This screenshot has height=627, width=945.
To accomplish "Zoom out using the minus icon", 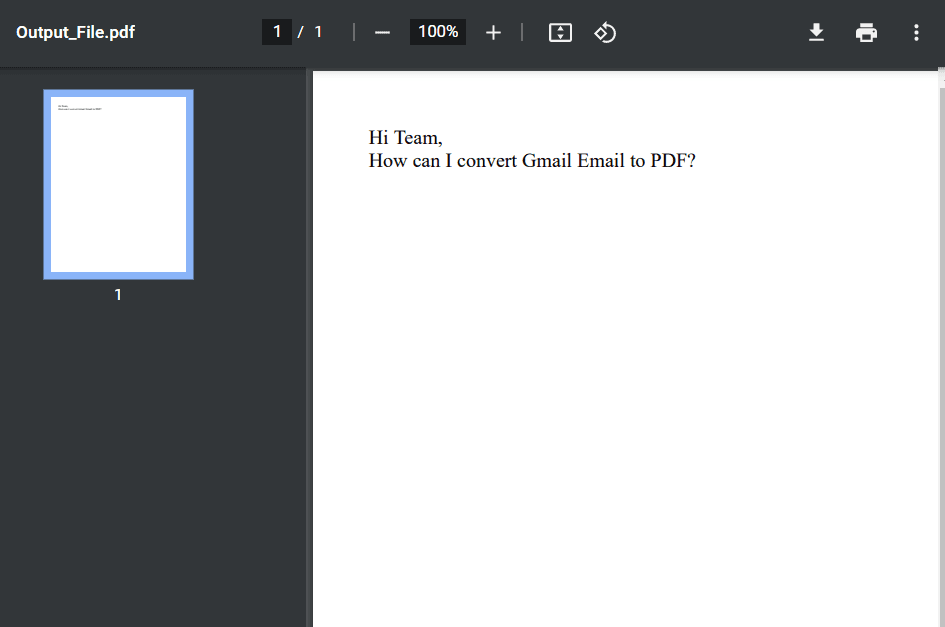I will [382, 32].
